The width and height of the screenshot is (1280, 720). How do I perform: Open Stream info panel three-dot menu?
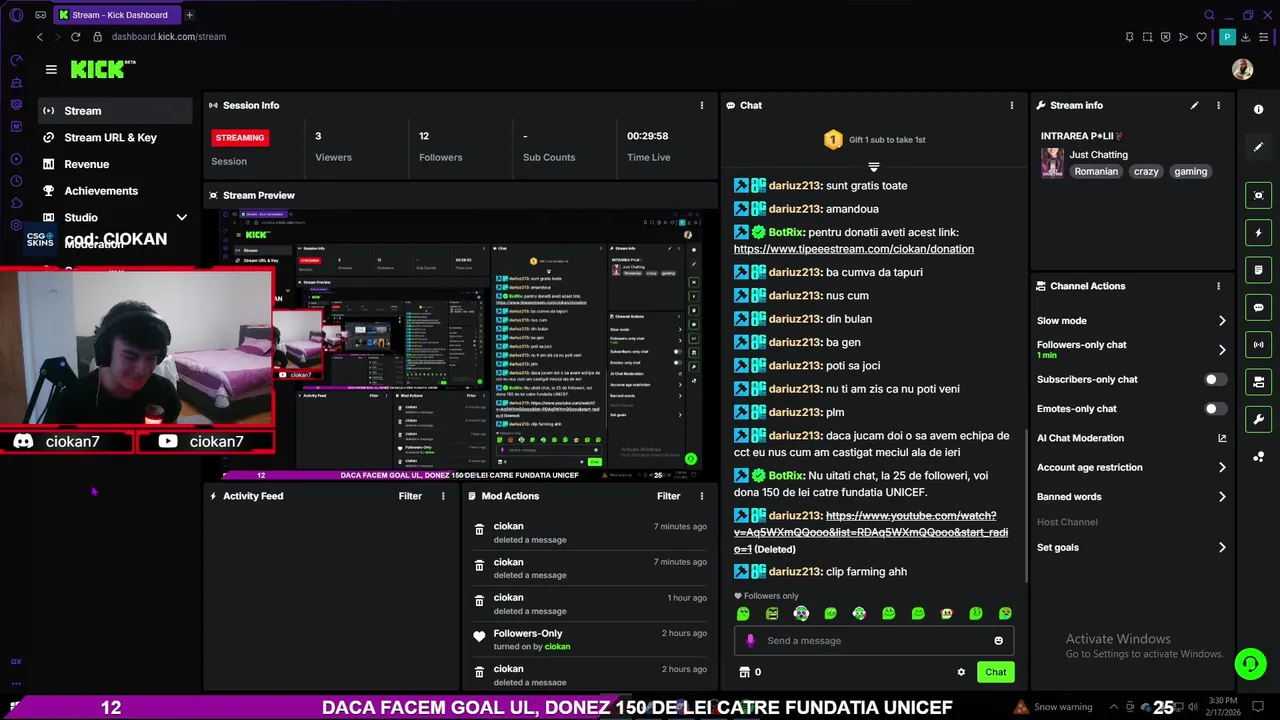pyautogui.click(x=1218, y=105)
